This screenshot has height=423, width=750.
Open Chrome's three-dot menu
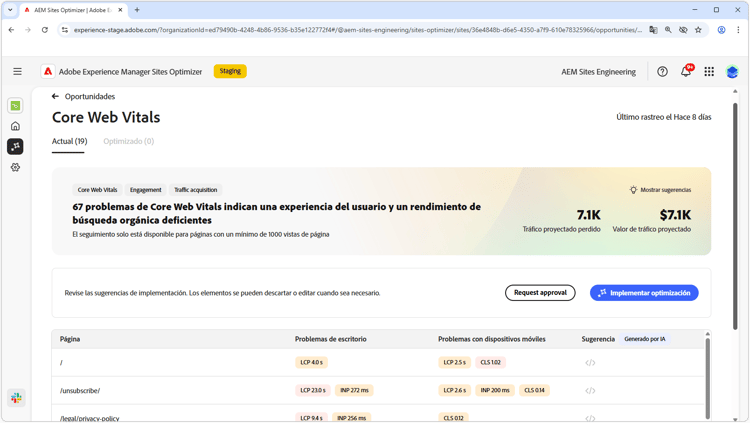pos(738,30)
